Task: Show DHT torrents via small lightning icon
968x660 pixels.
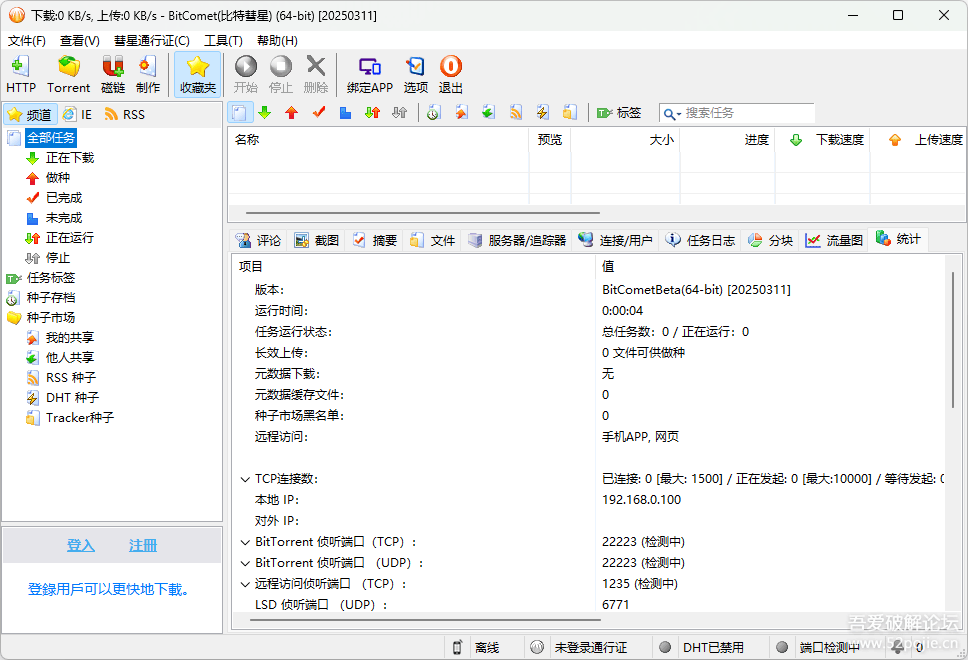Action: click(x=543, y=112)
